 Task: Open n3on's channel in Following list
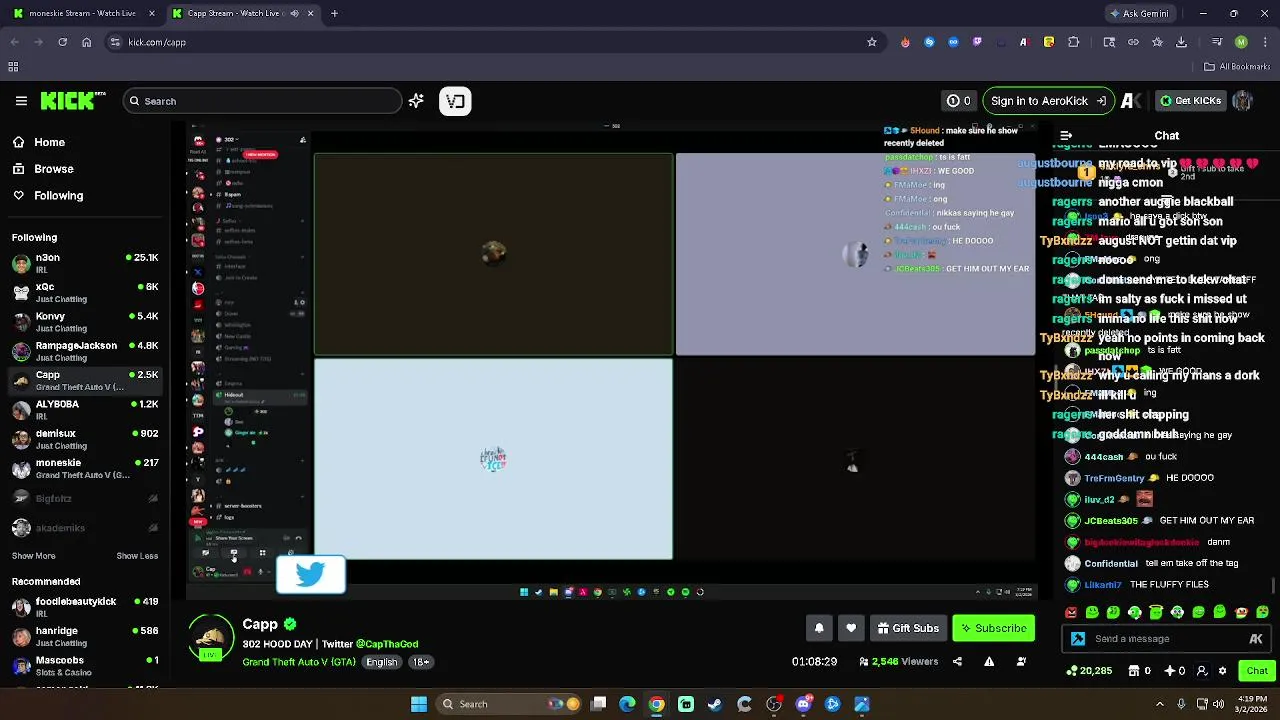coord(85,264)
